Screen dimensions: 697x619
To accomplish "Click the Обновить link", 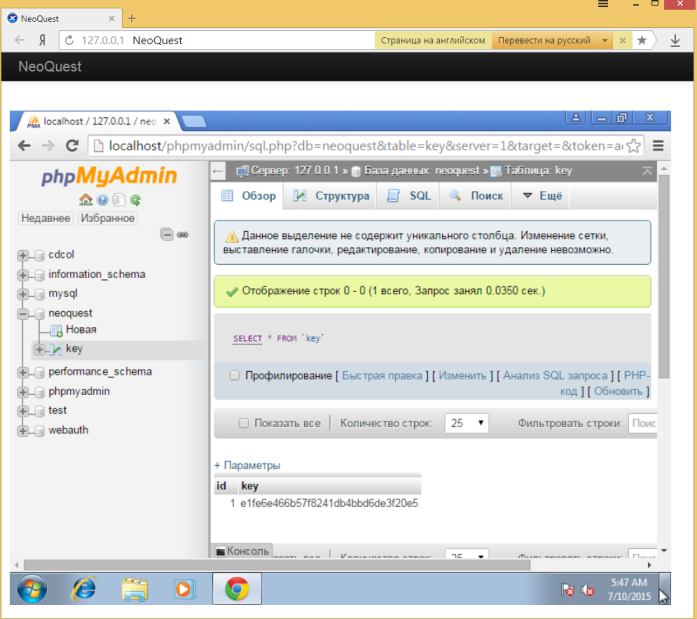I will 618,391.
